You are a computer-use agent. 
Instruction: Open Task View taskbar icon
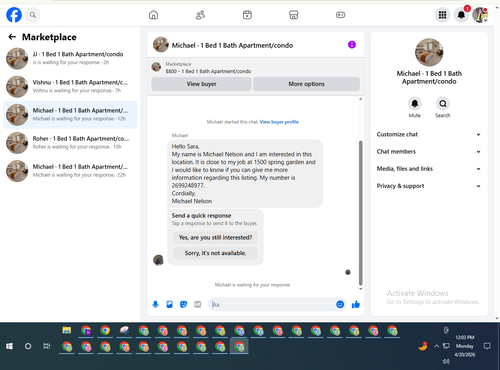47,346
